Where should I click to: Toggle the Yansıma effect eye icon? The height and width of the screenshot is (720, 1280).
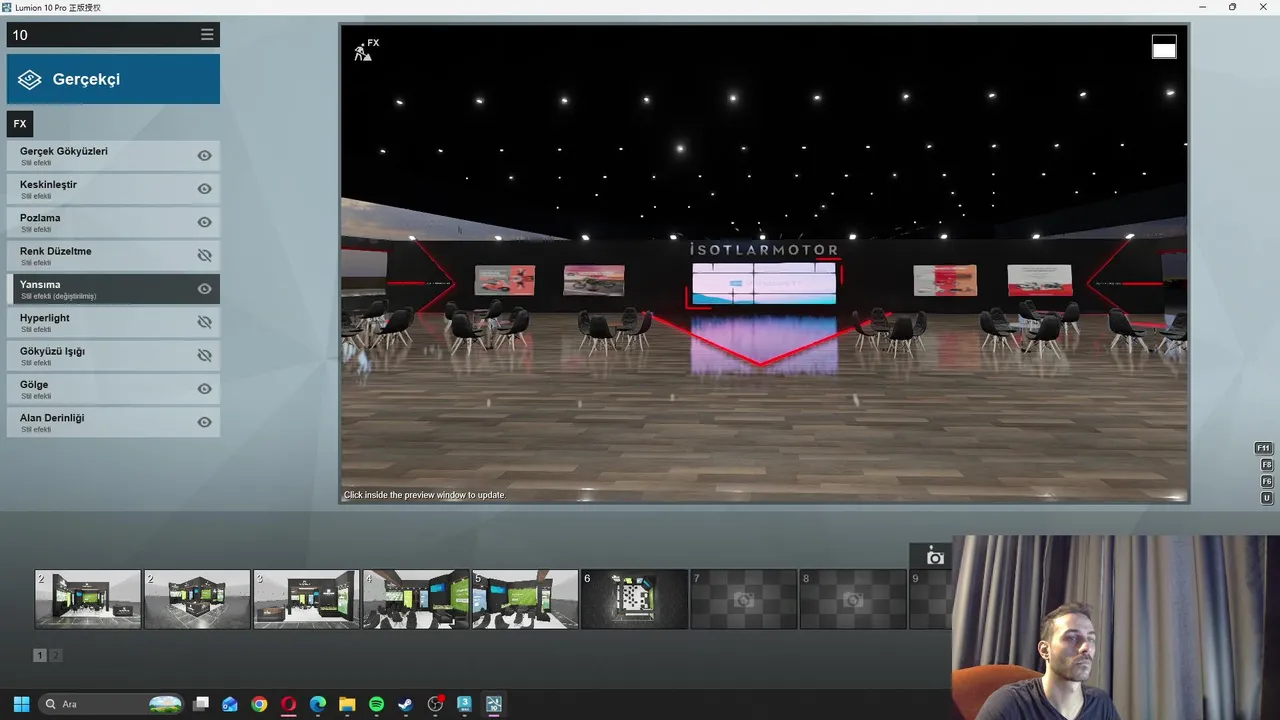point(204,289)
